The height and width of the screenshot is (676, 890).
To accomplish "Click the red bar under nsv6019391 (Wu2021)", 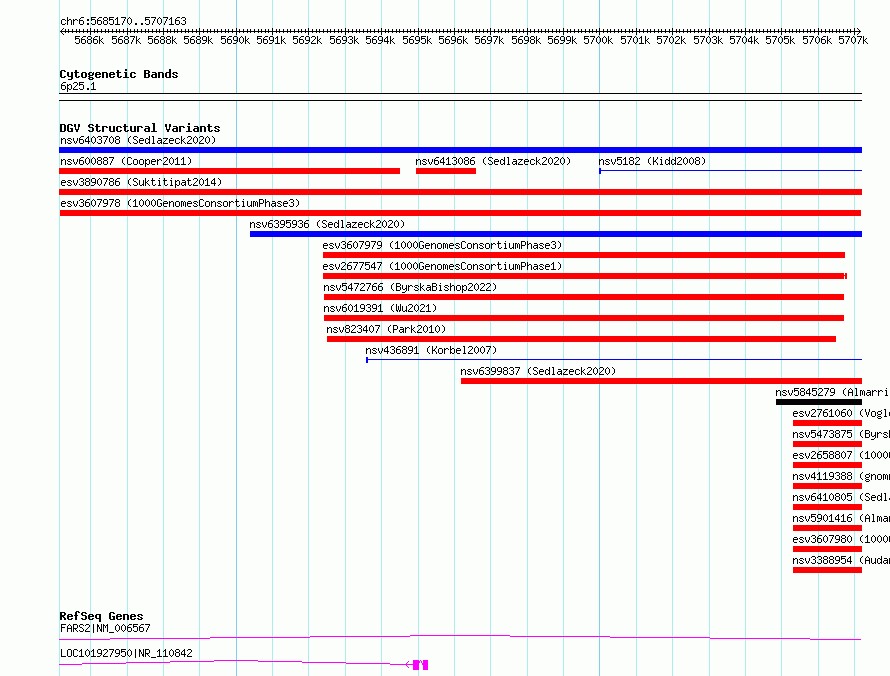I will tap(583, 318).
